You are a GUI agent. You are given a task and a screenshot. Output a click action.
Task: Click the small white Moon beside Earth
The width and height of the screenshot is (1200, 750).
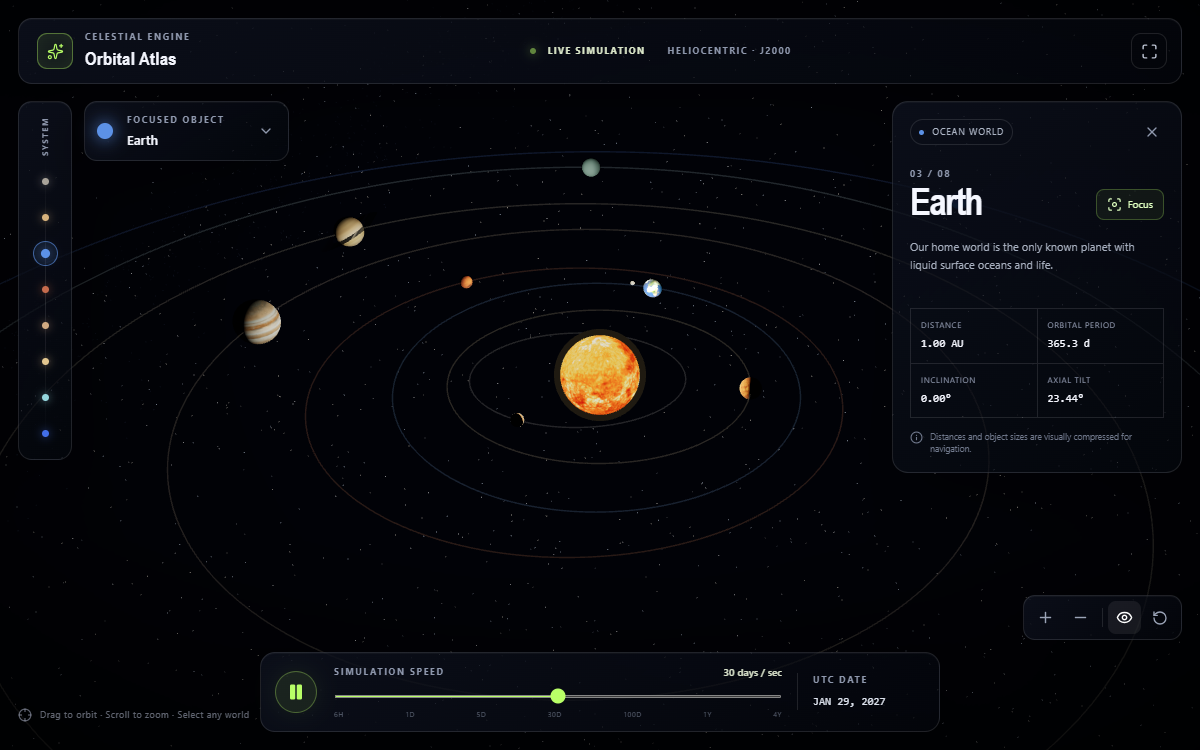[632, 283]
